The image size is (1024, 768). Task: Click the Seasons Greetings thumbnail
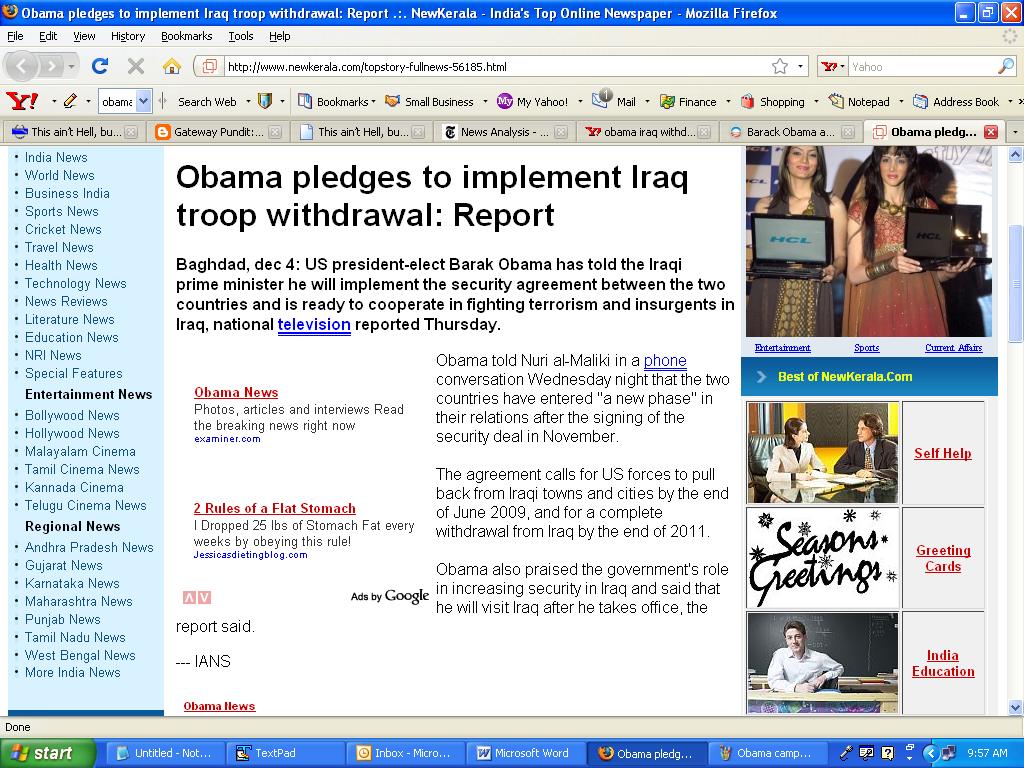click(822, 558)
